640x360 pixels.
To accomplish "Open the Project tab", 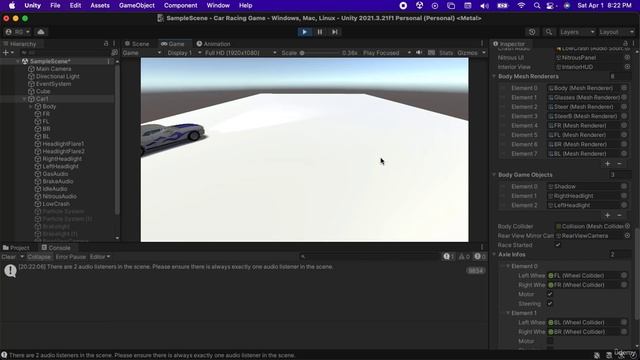I will [16, 248].
